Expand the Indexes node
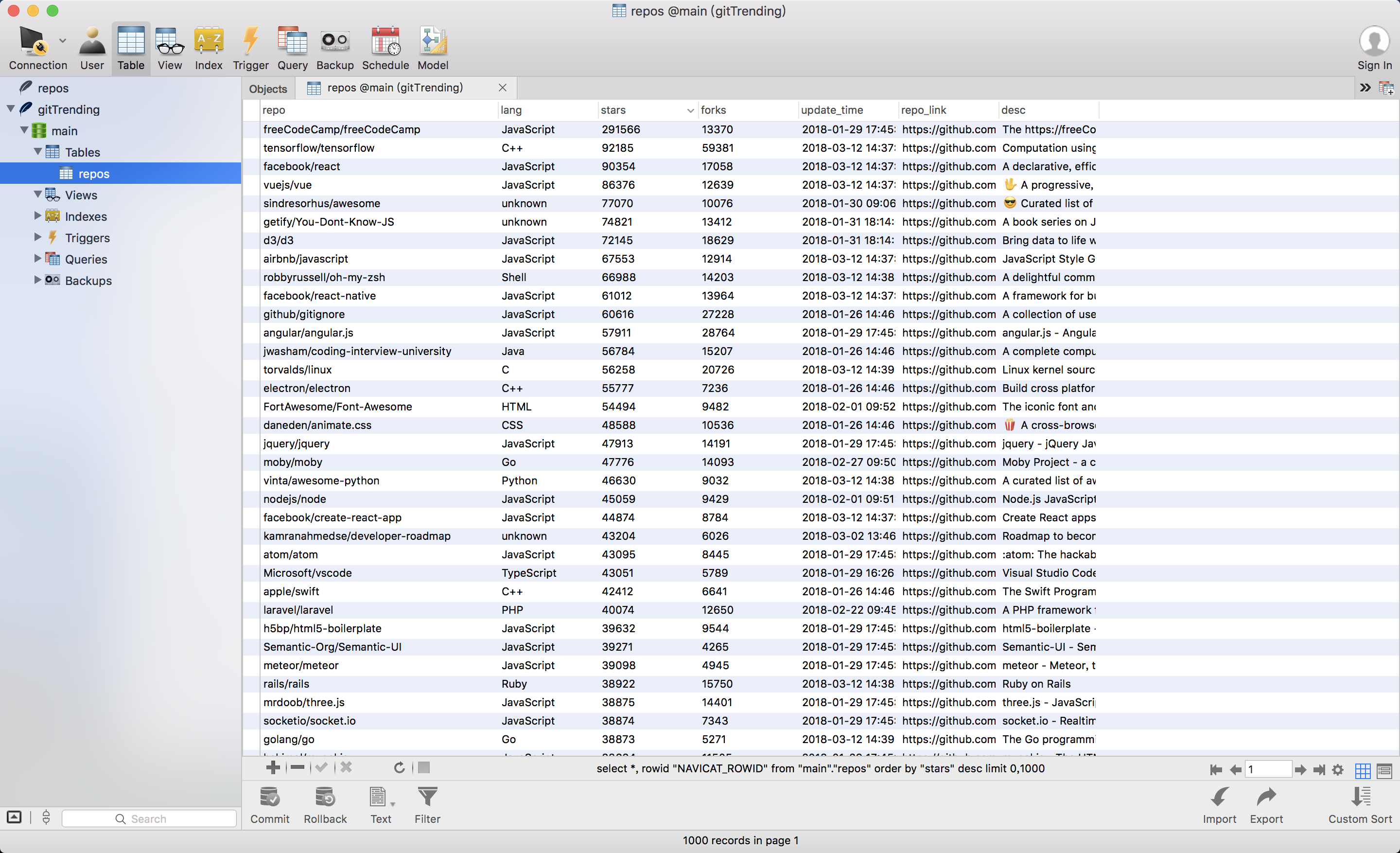1400x853 pixels. click(x=37, y=215)
